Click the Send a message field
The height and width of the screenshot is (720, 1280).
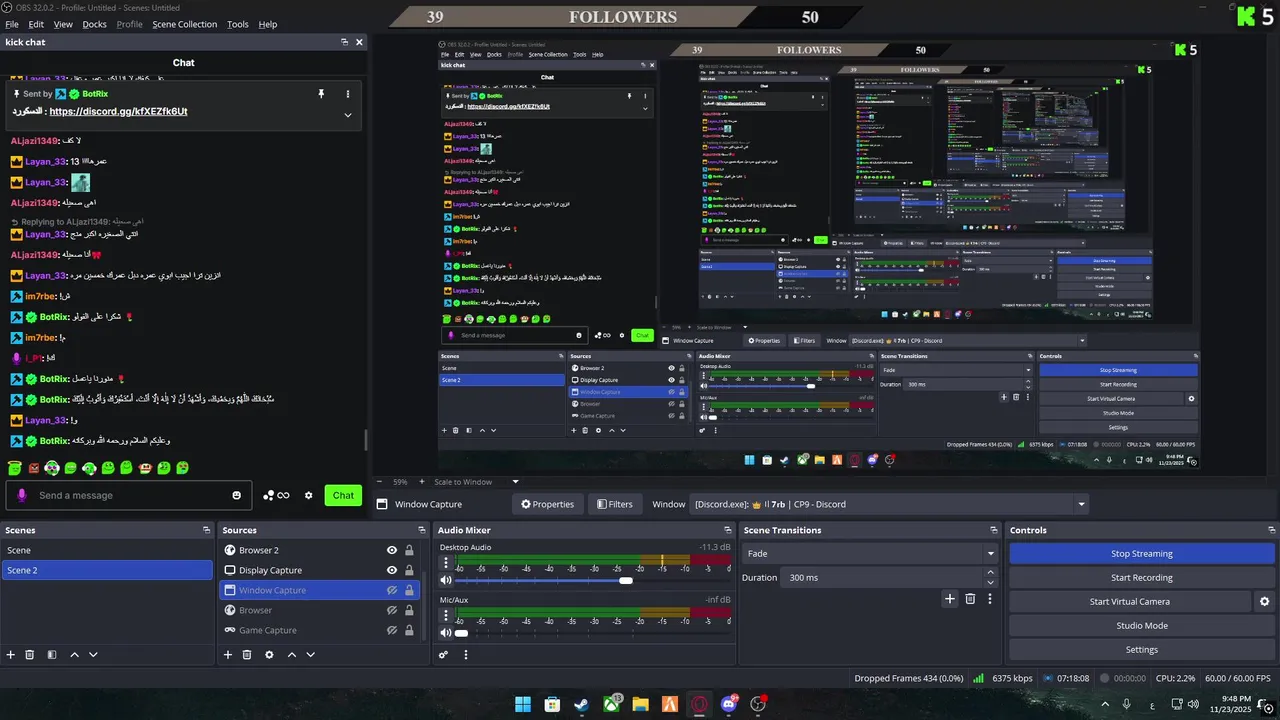tap(130, 495)
